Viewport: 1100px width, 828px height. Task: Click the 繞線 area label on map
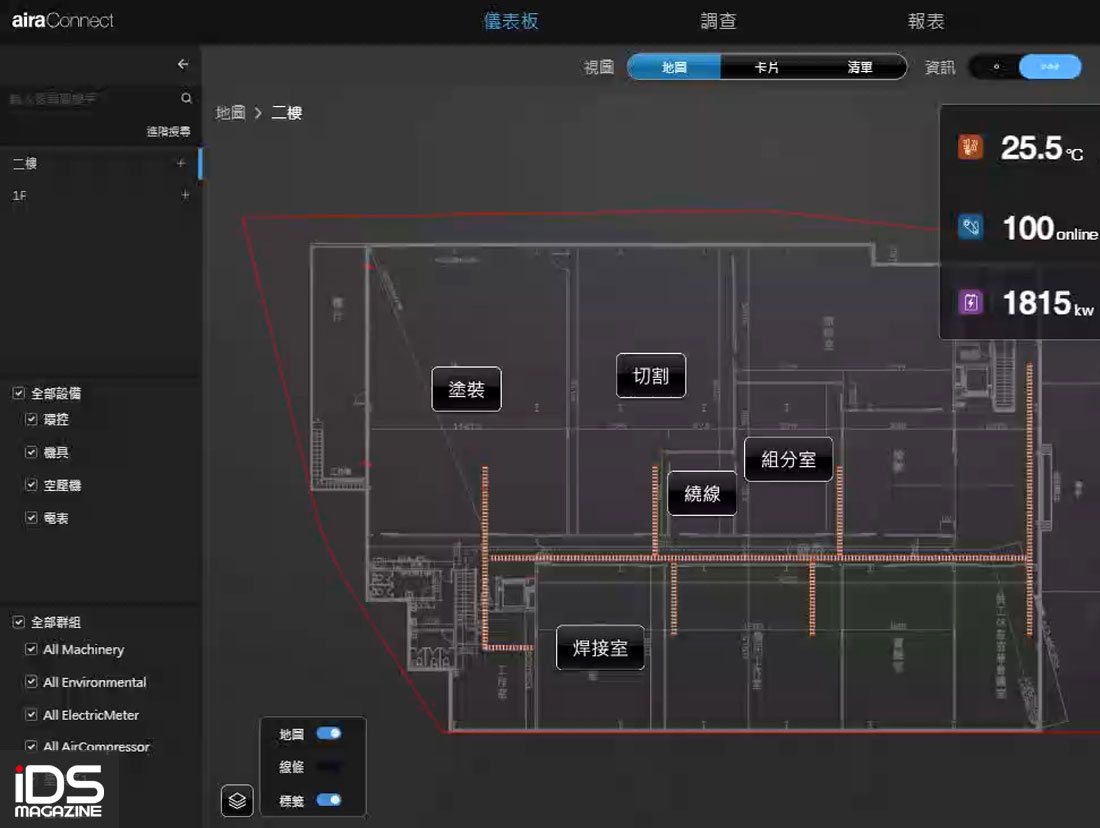click(702, 493)
